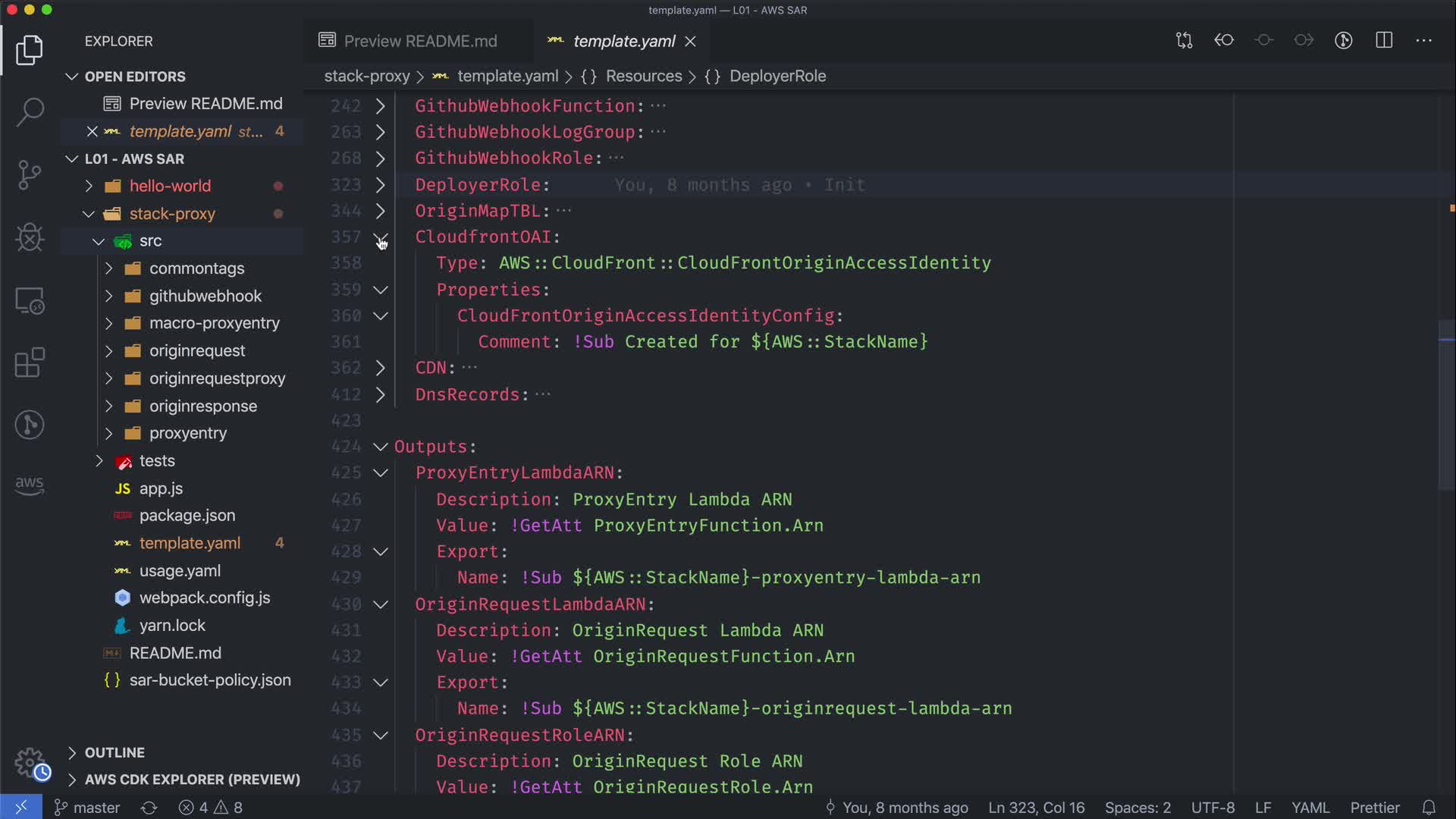Switch to Preview README.md tab
The image size is (1456, 819).
click(x=419, y=41)
